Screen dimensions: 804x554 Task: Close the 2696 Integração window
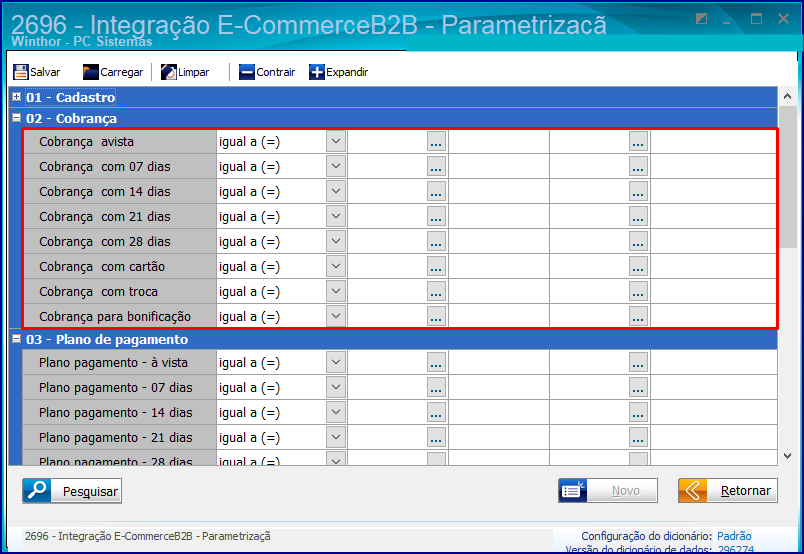pos(783,19)
